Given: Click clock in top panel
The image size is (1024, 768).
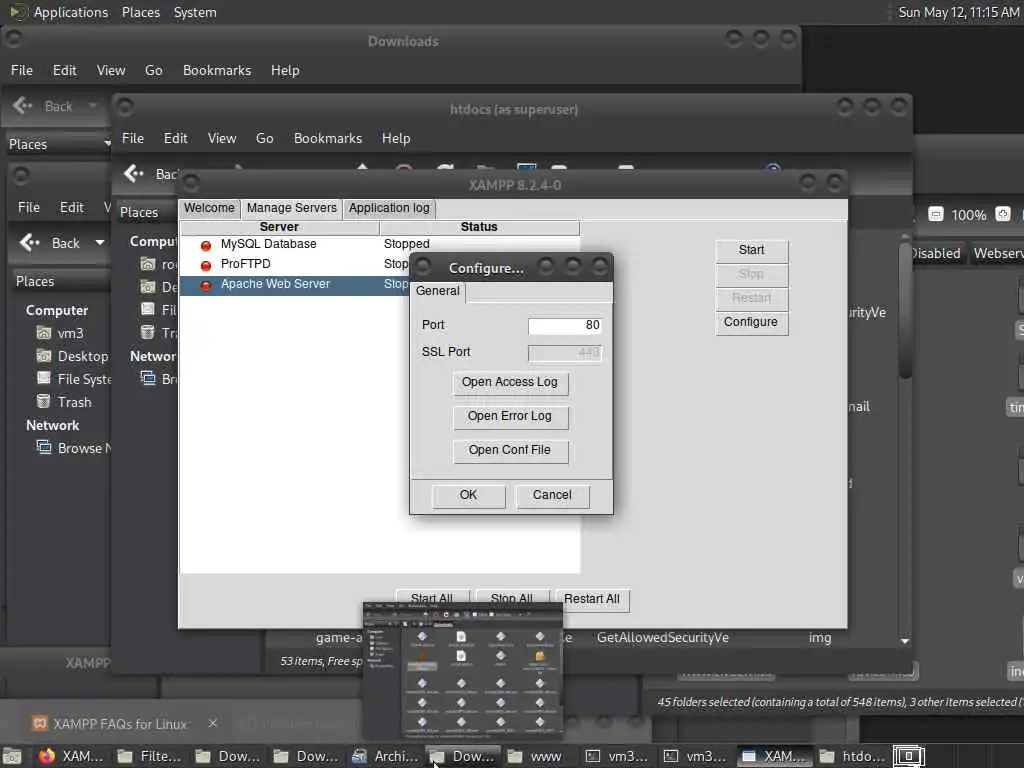Looking at the screenshot, I should (958, 12).
